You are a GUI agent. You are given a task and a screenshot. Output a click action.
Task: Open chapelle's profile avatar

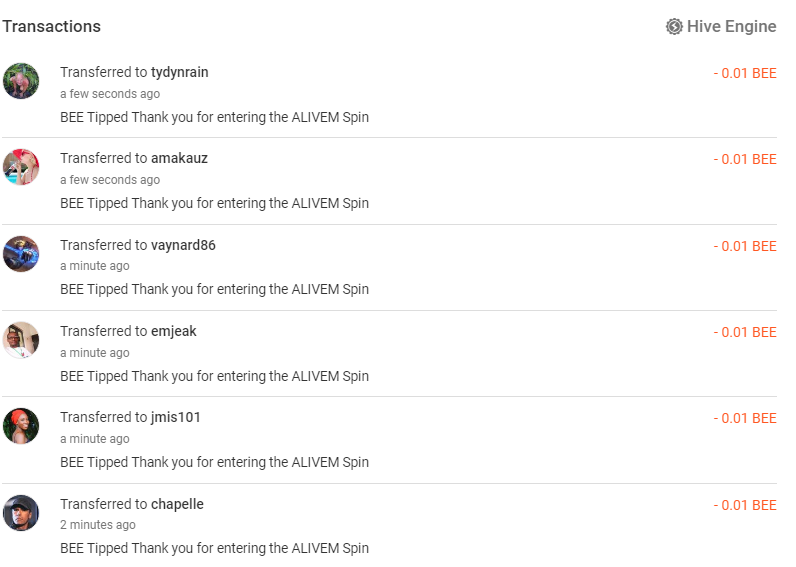click(21, 513)
